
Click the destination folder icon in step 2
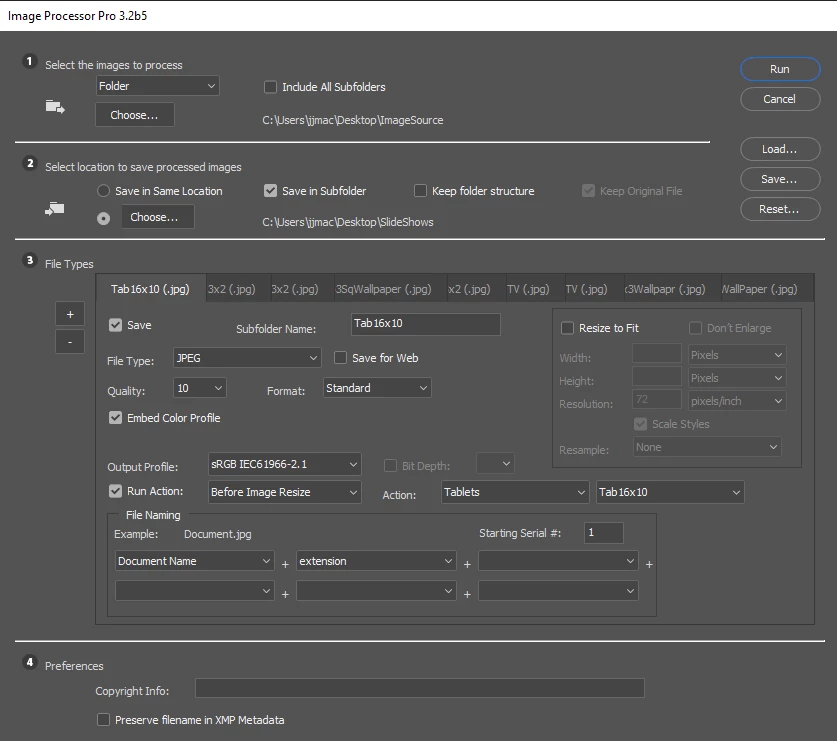(54, 209)
